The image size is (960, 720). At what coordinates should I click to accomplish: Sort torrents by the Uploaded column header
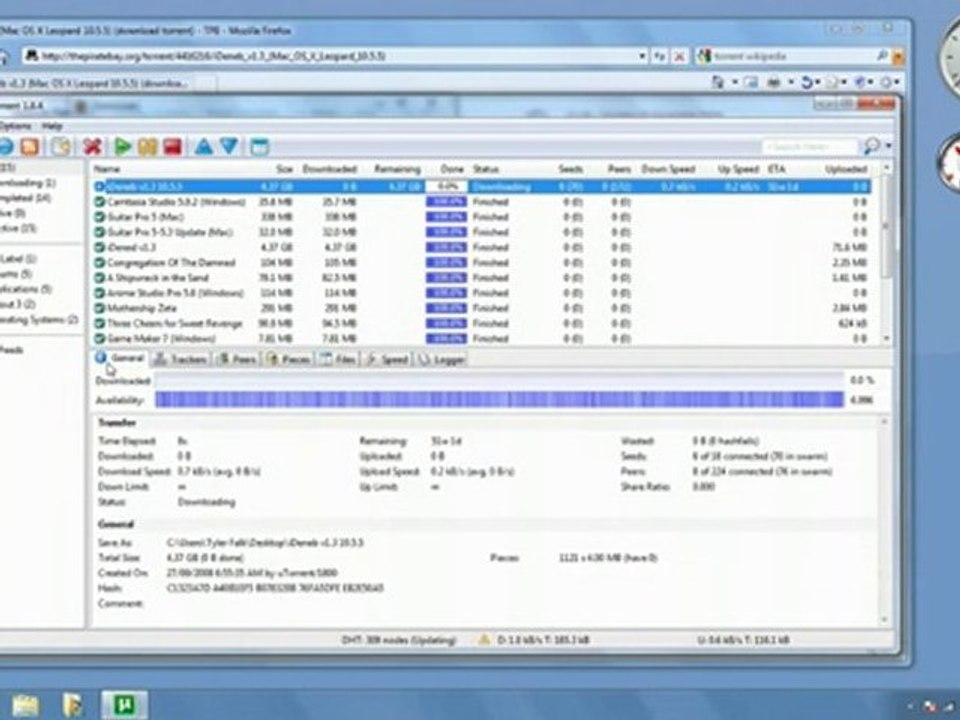pos(846,169)
